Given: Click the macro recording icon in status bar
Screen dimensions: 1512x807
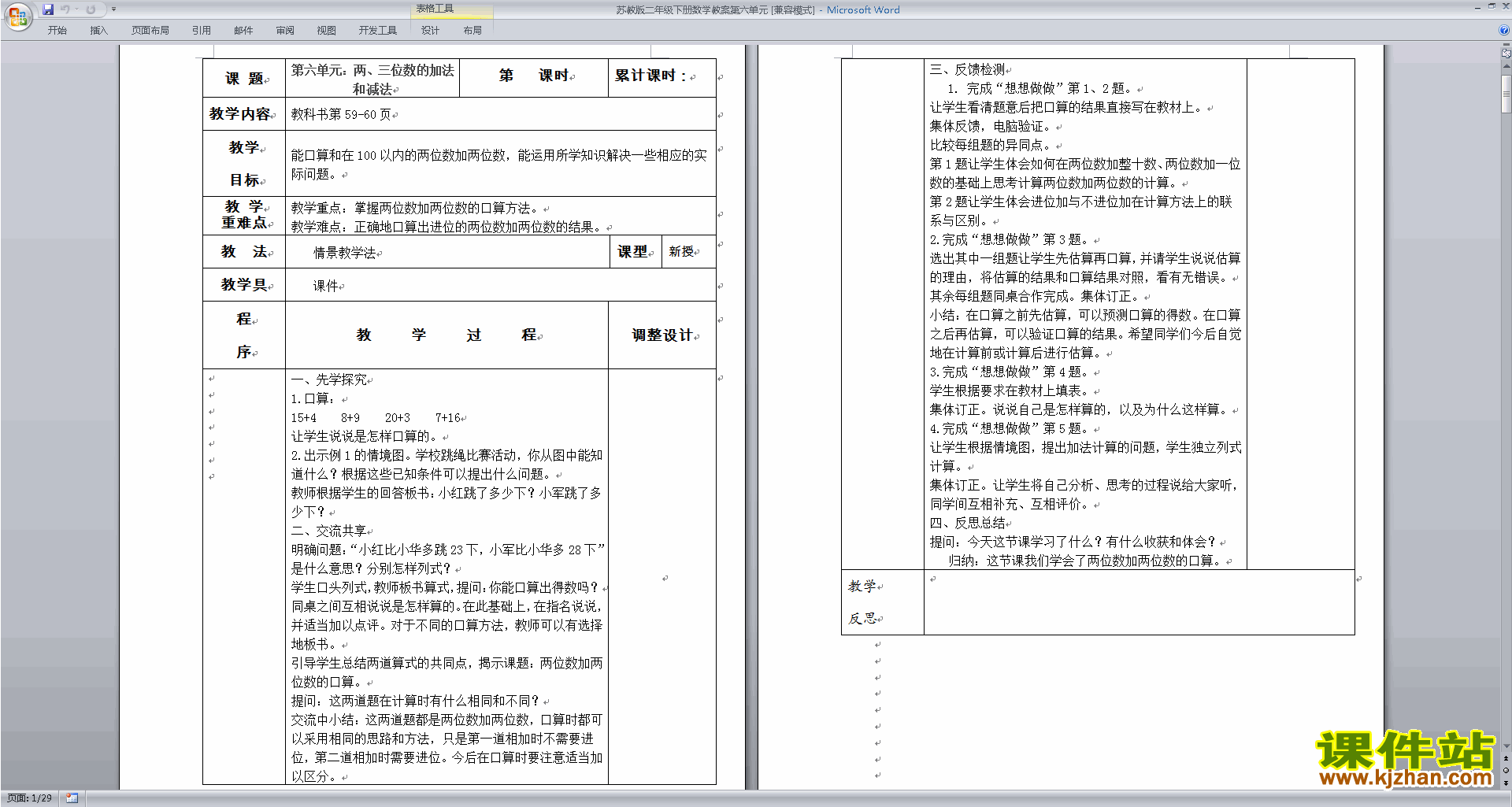Looking at the screenshot, I should (72, 798).
